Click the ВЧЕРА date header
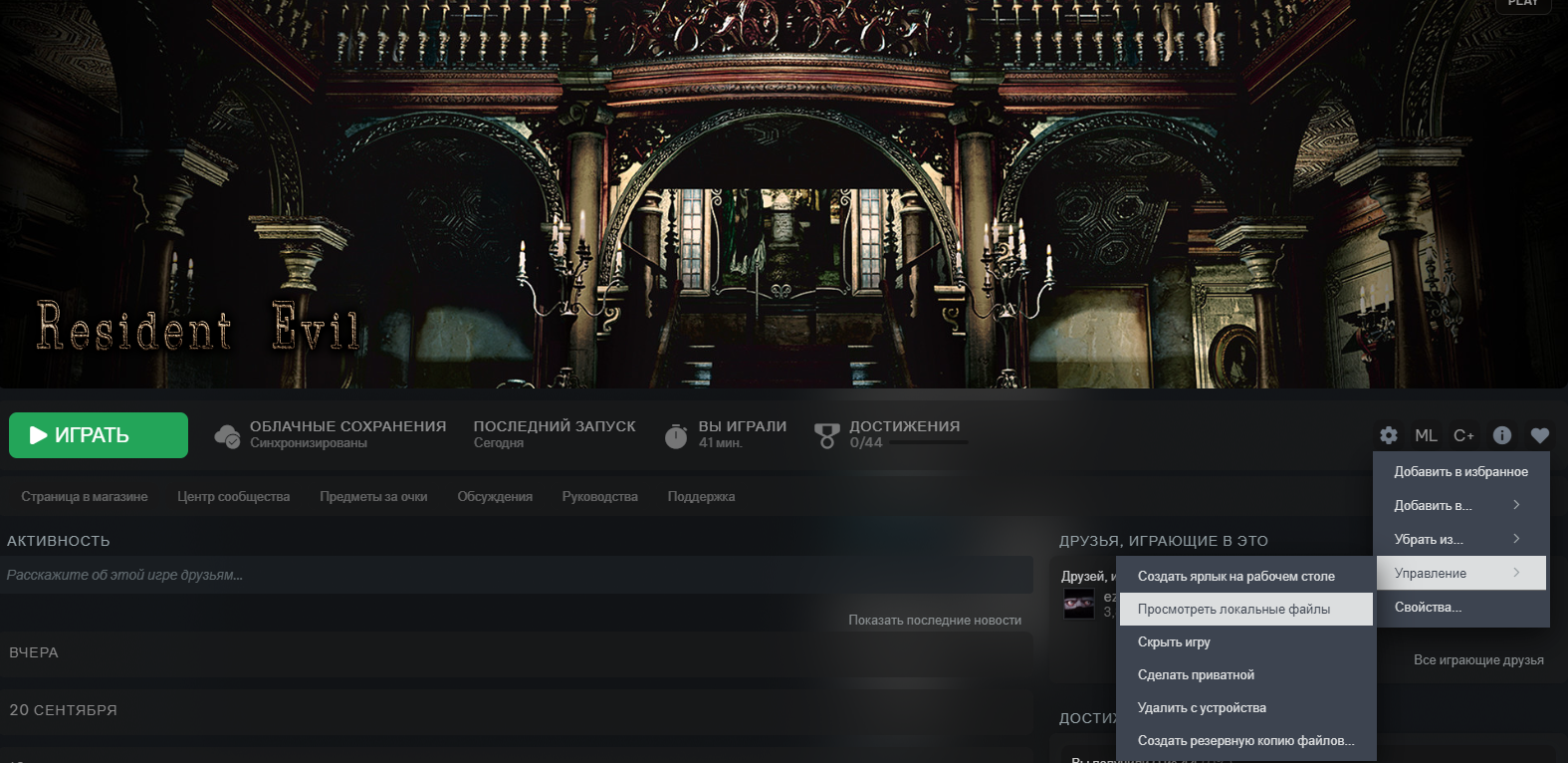The height and width of the screenshot is (763, 1568). pyautogui.click(x=34, y=652)
